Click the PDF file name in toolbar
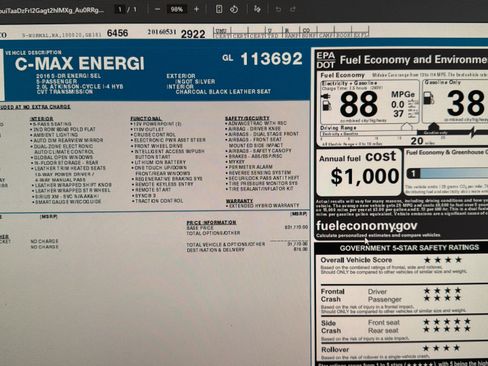Screen dimensions: 488x366 [x=52, y=10]
